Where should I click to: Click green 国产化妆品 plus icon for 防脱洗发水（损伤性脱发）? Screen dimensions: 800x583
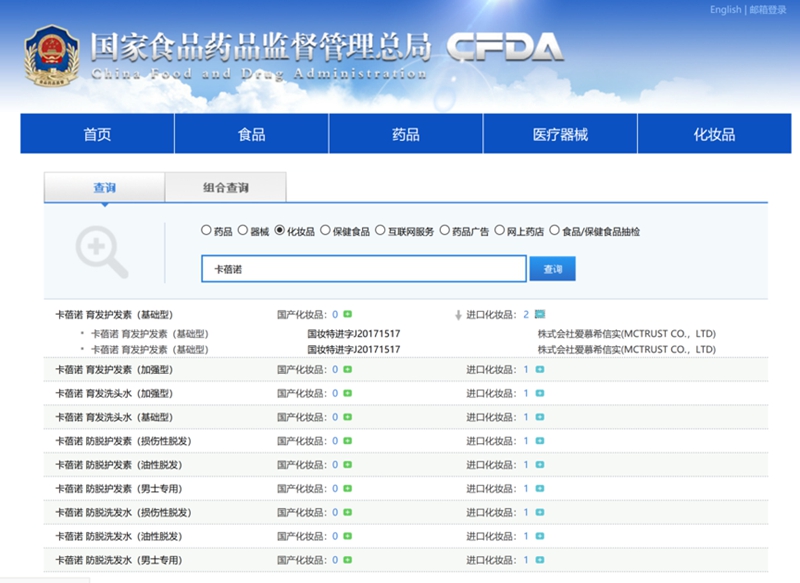click(x=347, y=512)
